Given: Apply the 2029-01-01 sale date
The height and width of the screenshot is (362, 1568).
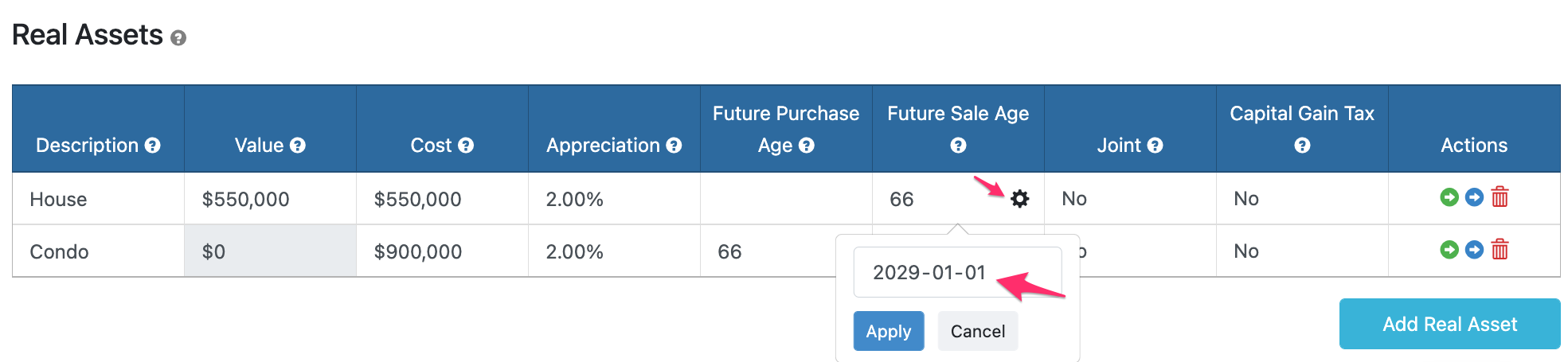Looking at the screenshot, I should (889, 331).
